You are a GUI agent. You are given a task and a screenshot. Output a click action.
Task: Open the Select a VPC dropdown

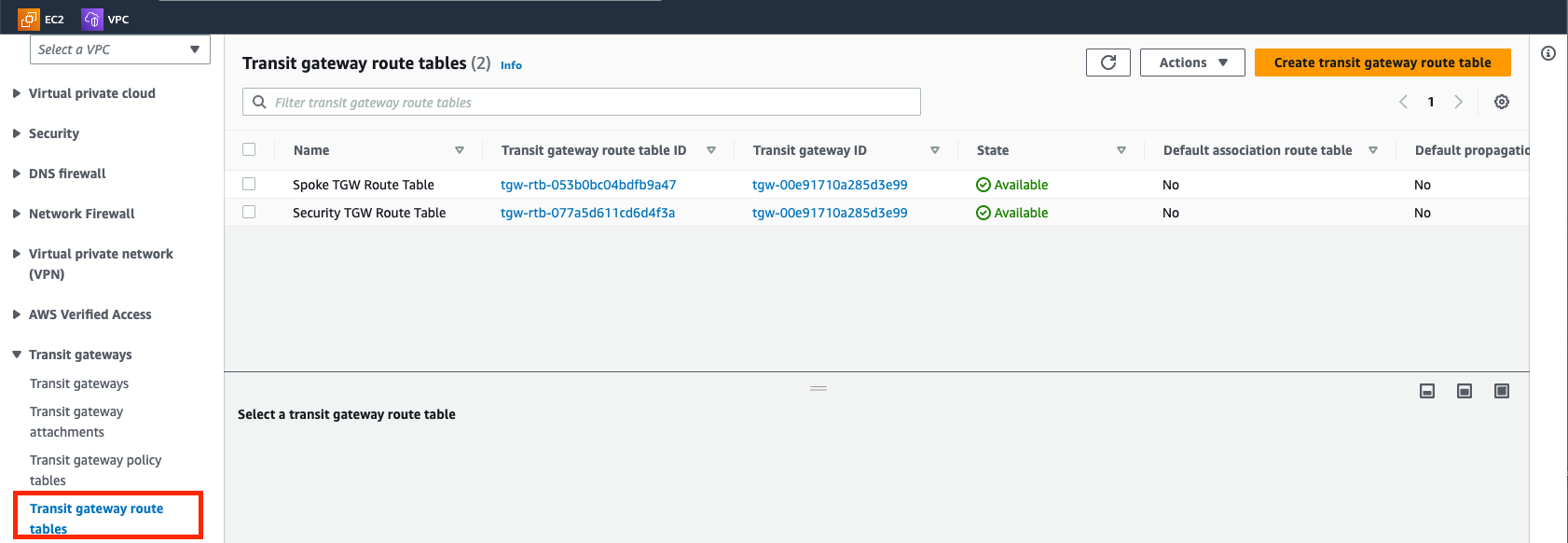119,49
